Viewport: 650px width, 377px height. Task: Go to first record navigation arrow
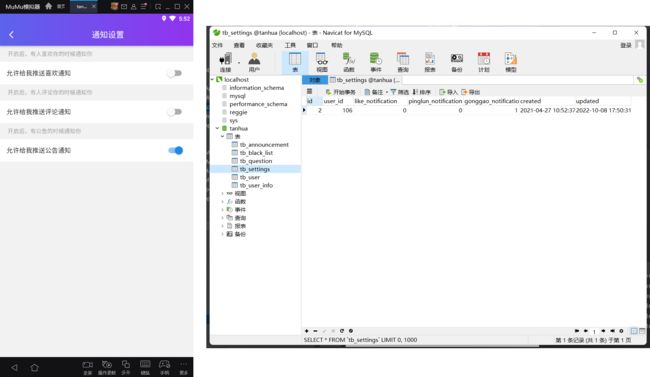pyautogui.click(x=577, y=331)
